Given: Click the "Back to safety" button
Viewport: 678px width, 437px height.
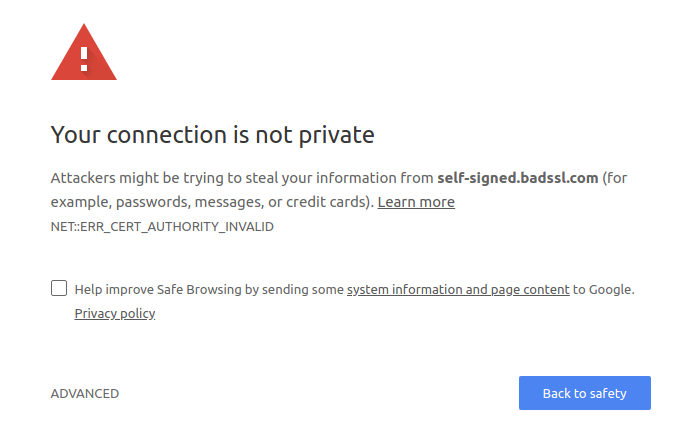Looking at the screenshot, I should click(x=584, y=393).
